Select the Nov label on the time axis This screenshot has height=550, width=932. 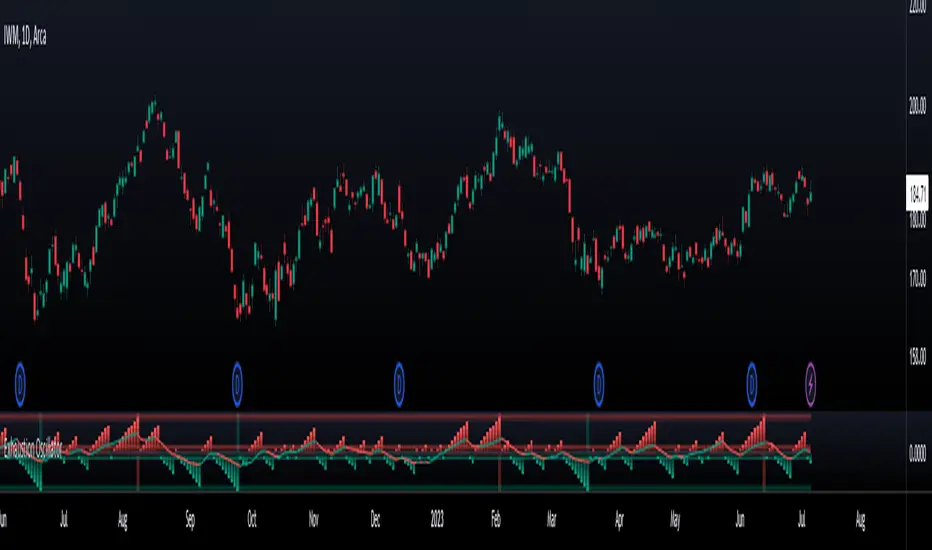tap(313, 519)
